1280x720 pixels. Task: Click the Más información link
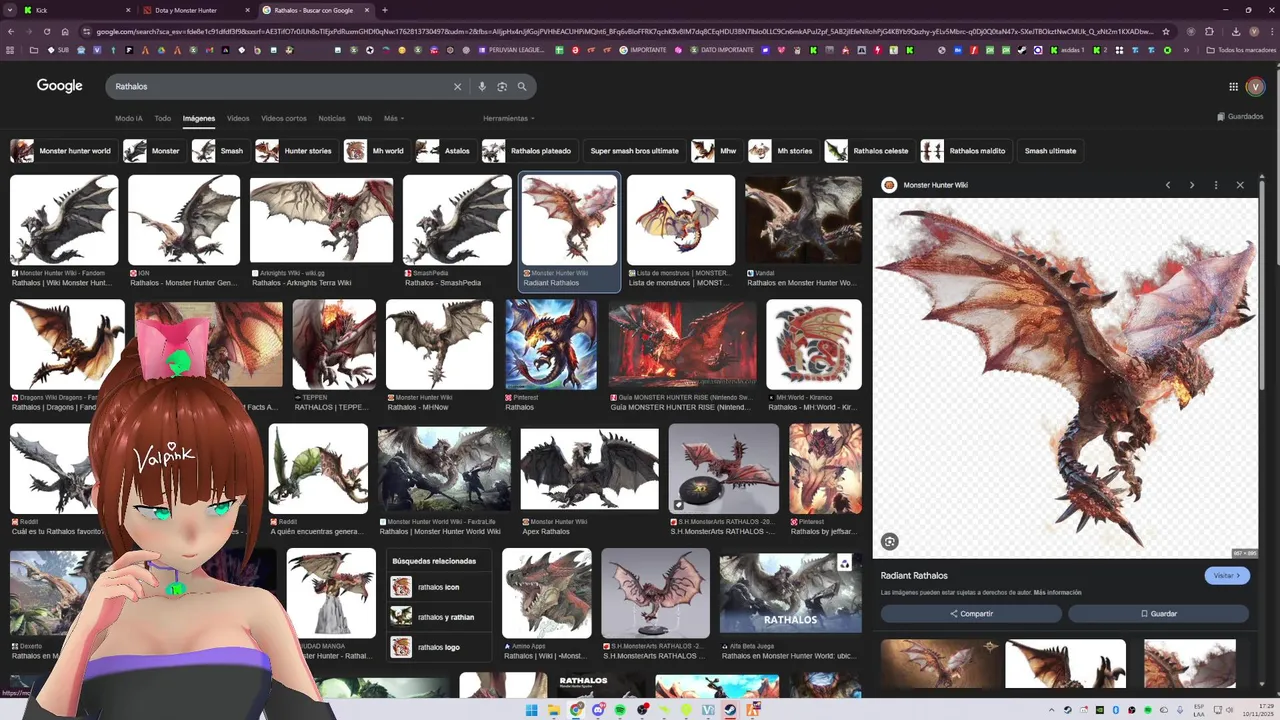coord(1057,593)
